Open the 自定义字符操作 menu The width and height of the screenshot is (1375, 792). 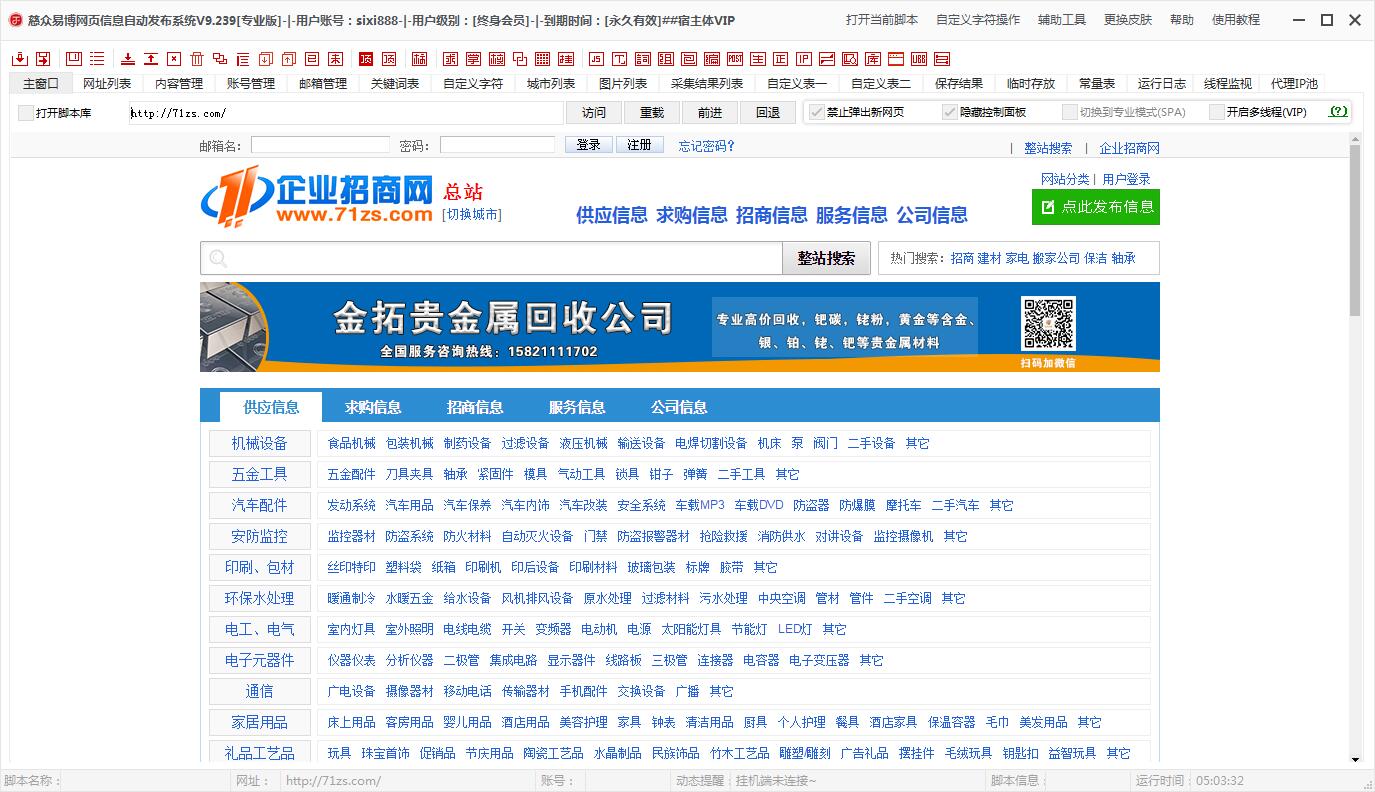pos(978,20)
